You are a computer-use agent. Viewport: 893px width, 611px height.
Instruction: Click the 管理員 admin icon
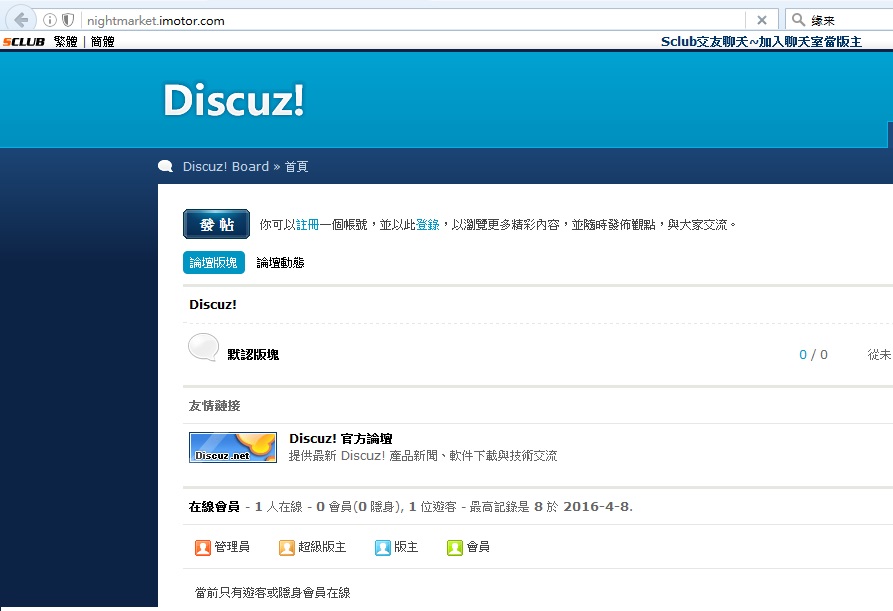point(203,547)
